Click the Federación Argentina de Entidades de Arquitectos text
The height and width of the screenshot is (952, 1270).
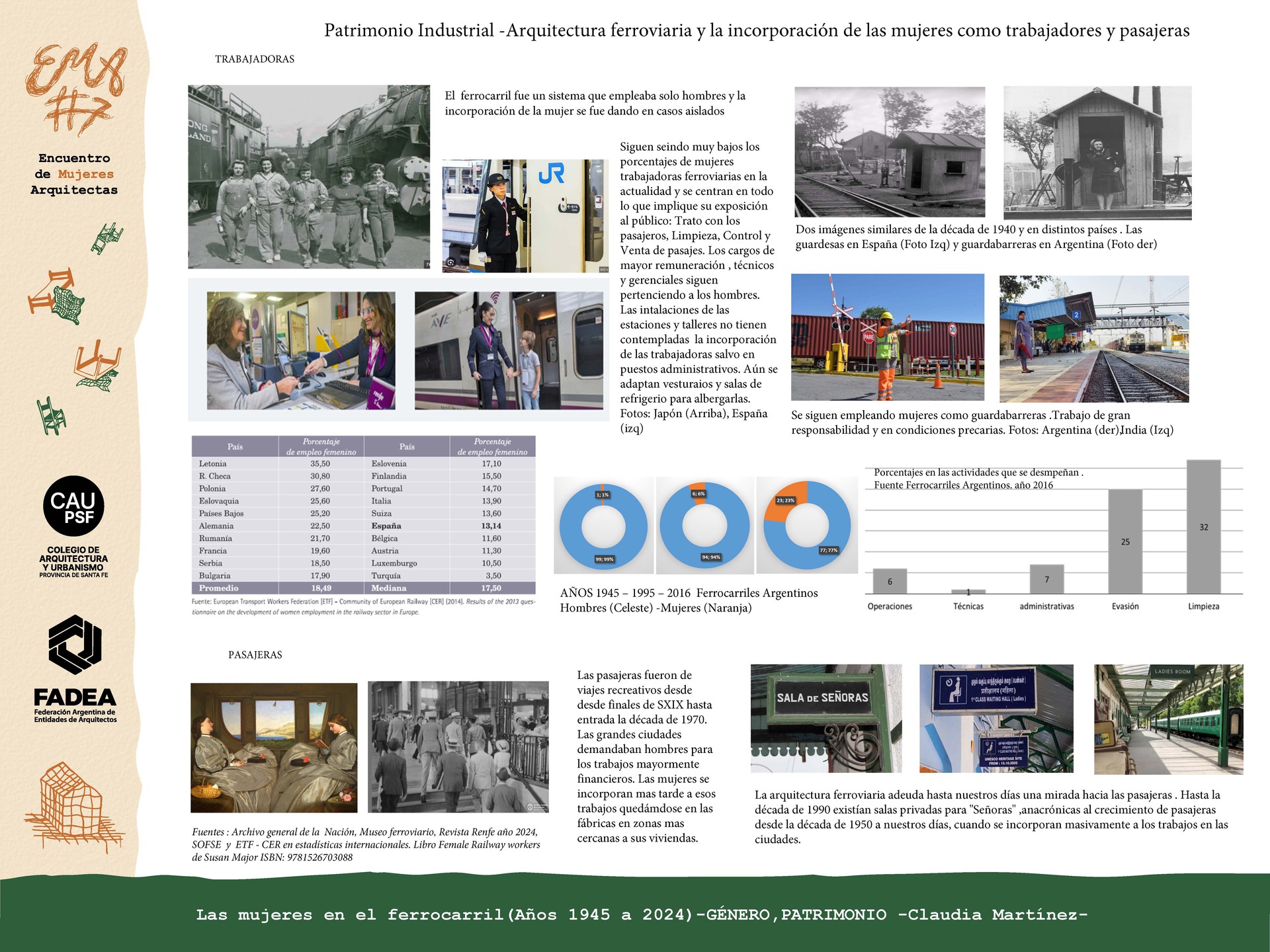[x=75, y=716]
